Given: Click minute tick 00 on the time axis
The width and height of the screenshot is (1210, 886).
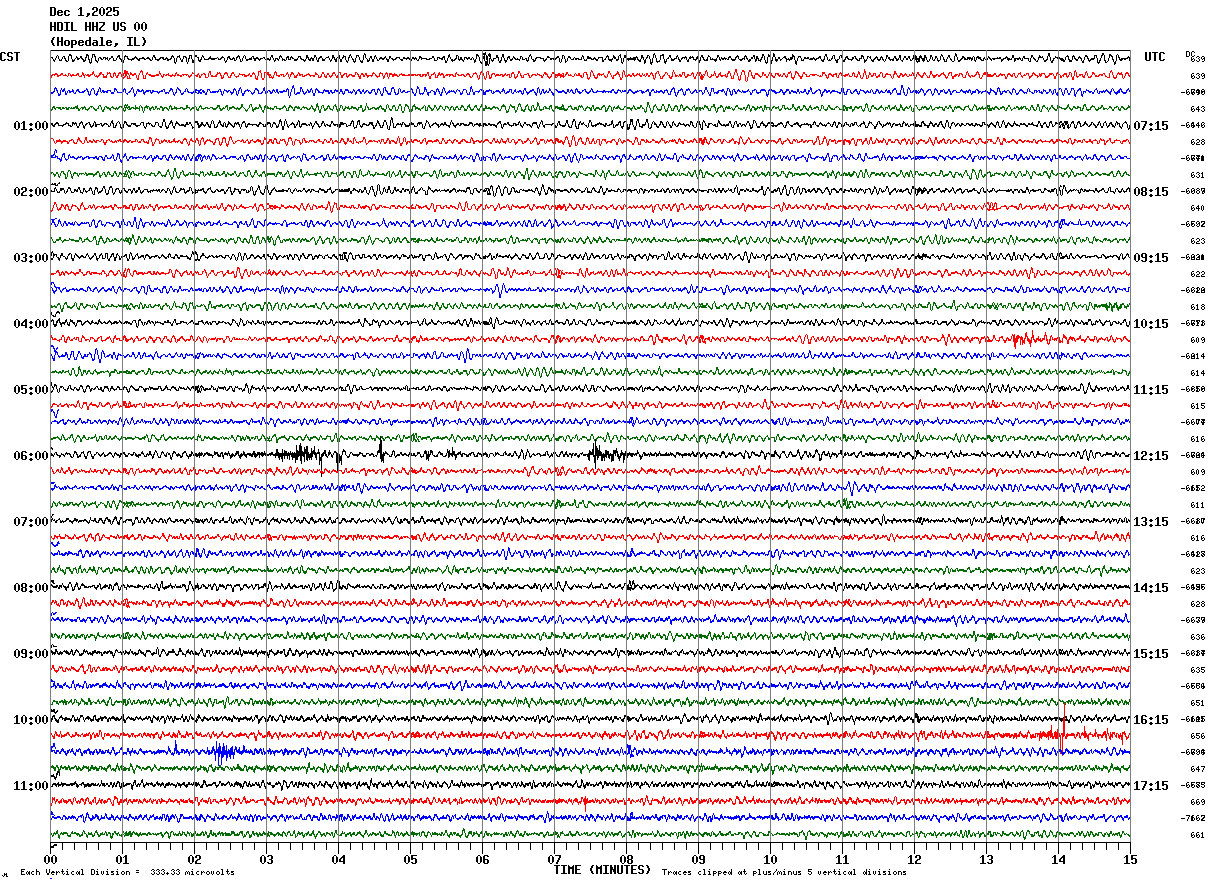Looking at the screenshot, I should (51, 858).
